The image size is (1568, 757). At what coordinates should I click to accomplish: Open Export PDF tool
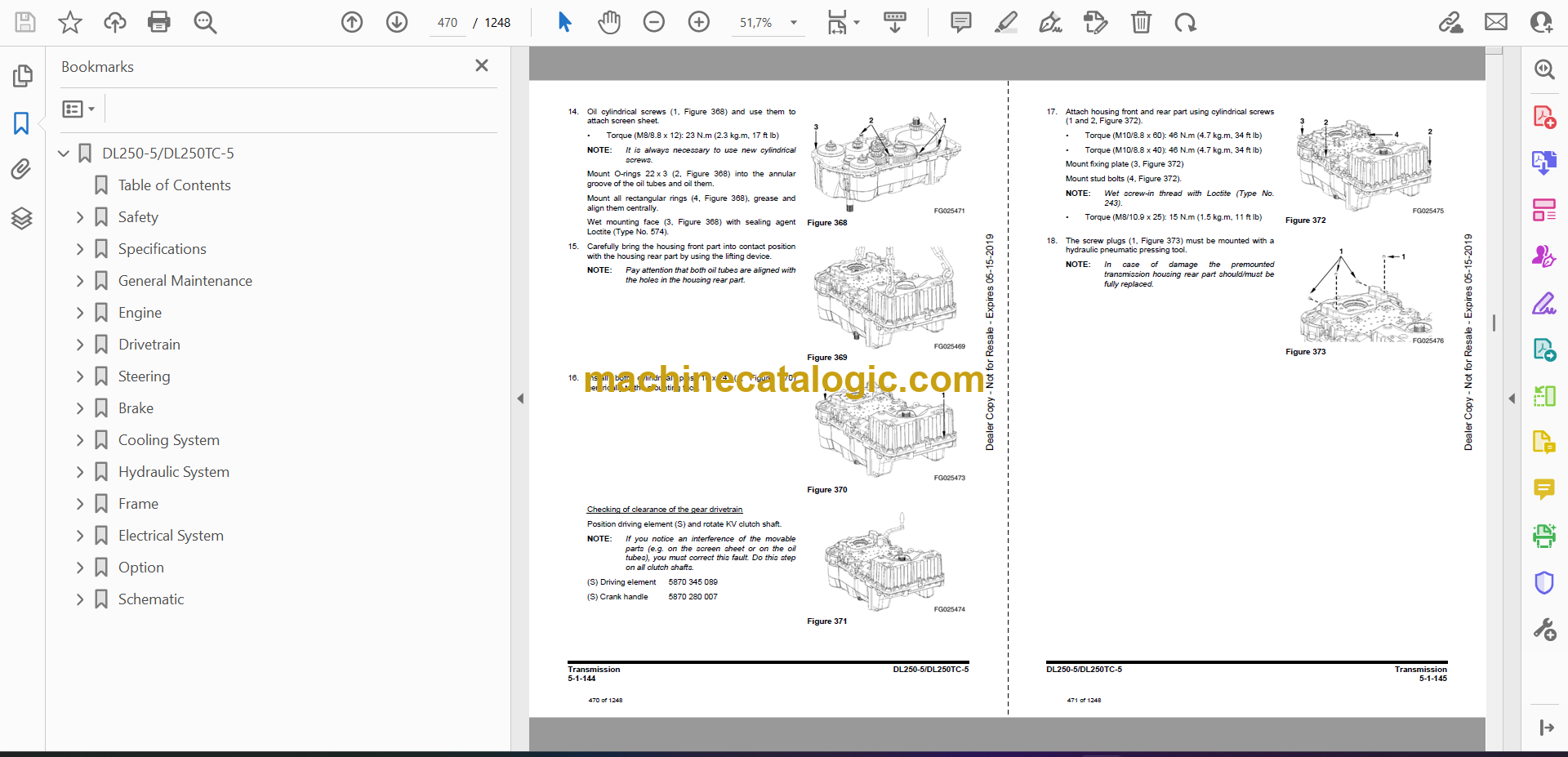[x=1543, y=163]
